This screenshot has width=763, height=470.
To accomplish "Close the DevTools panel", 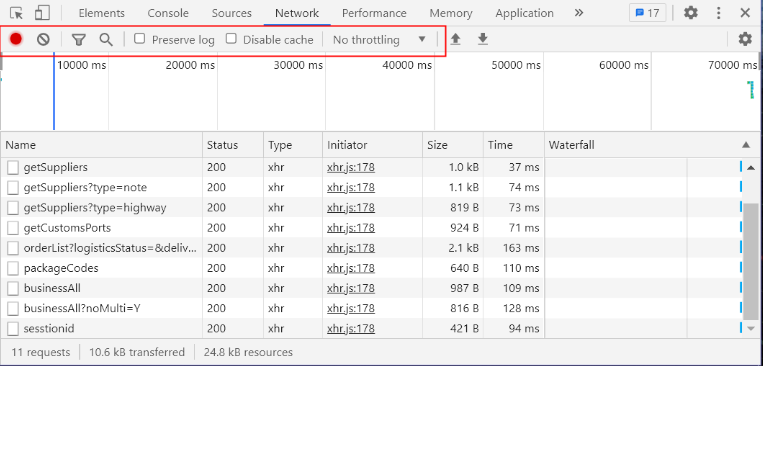I will (745, 13).
